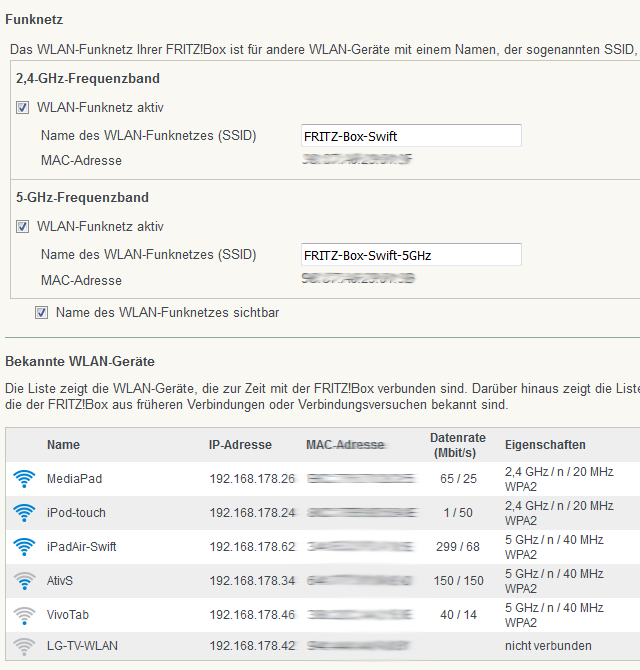Click data rate value 40 / 14
The height and width of the screenshot is (670, 640).
pyautogui.click(x=458, y=615)
